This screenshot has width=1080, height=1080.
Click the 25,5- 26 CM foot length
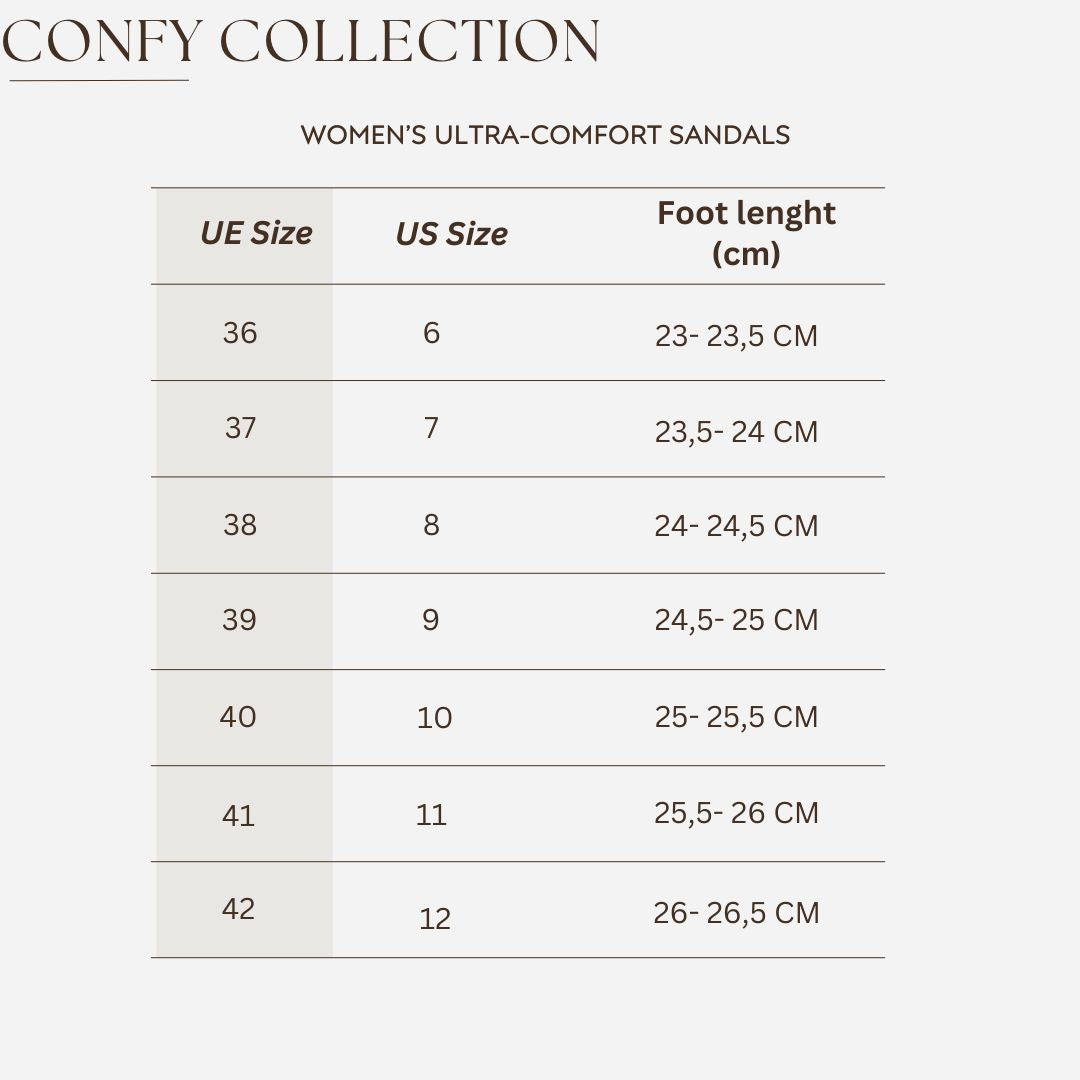tap(736, 813)
